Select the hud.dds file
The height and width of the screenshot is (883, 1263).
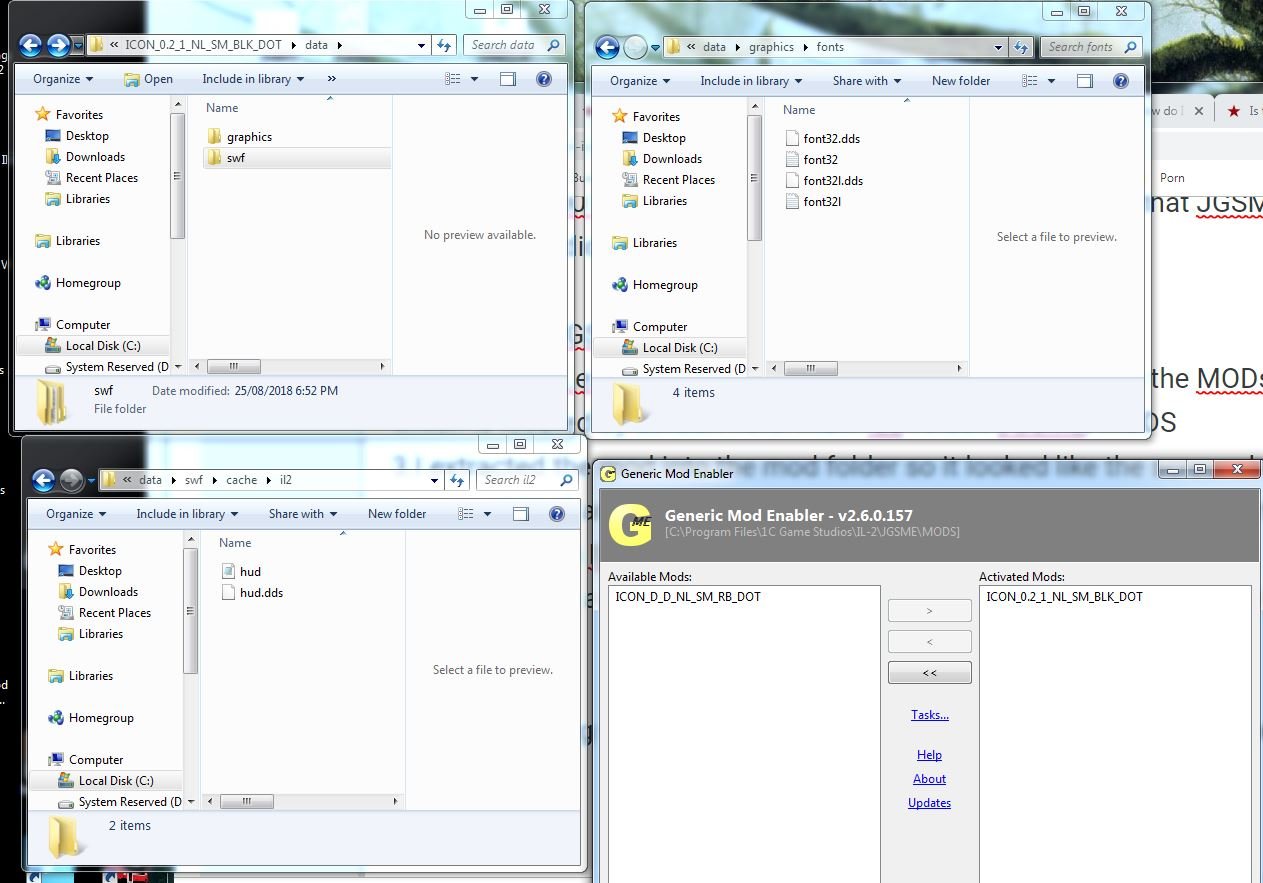pyautogui.click(x=261, y=593)
